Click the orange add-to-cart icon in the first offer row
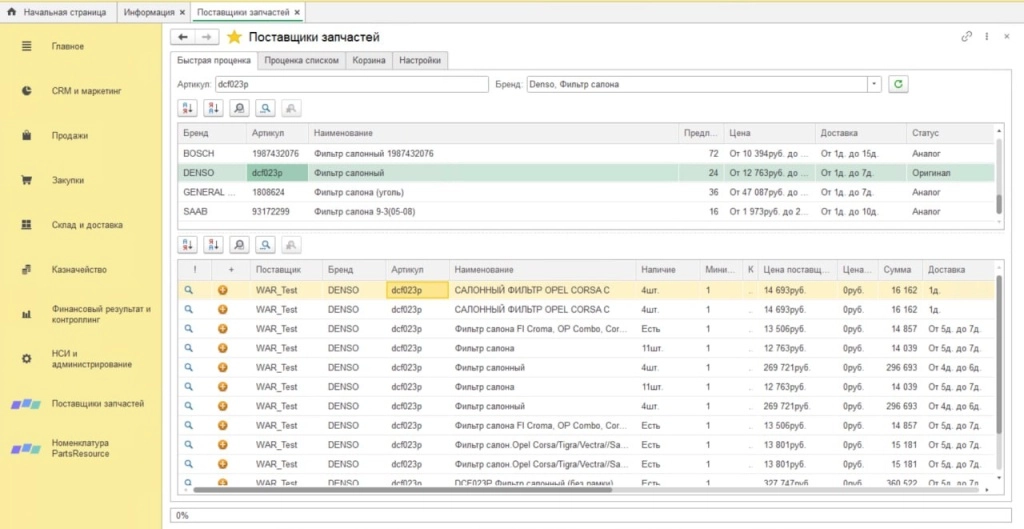This screenshot has width=1024, height=529. pos(222,290)
